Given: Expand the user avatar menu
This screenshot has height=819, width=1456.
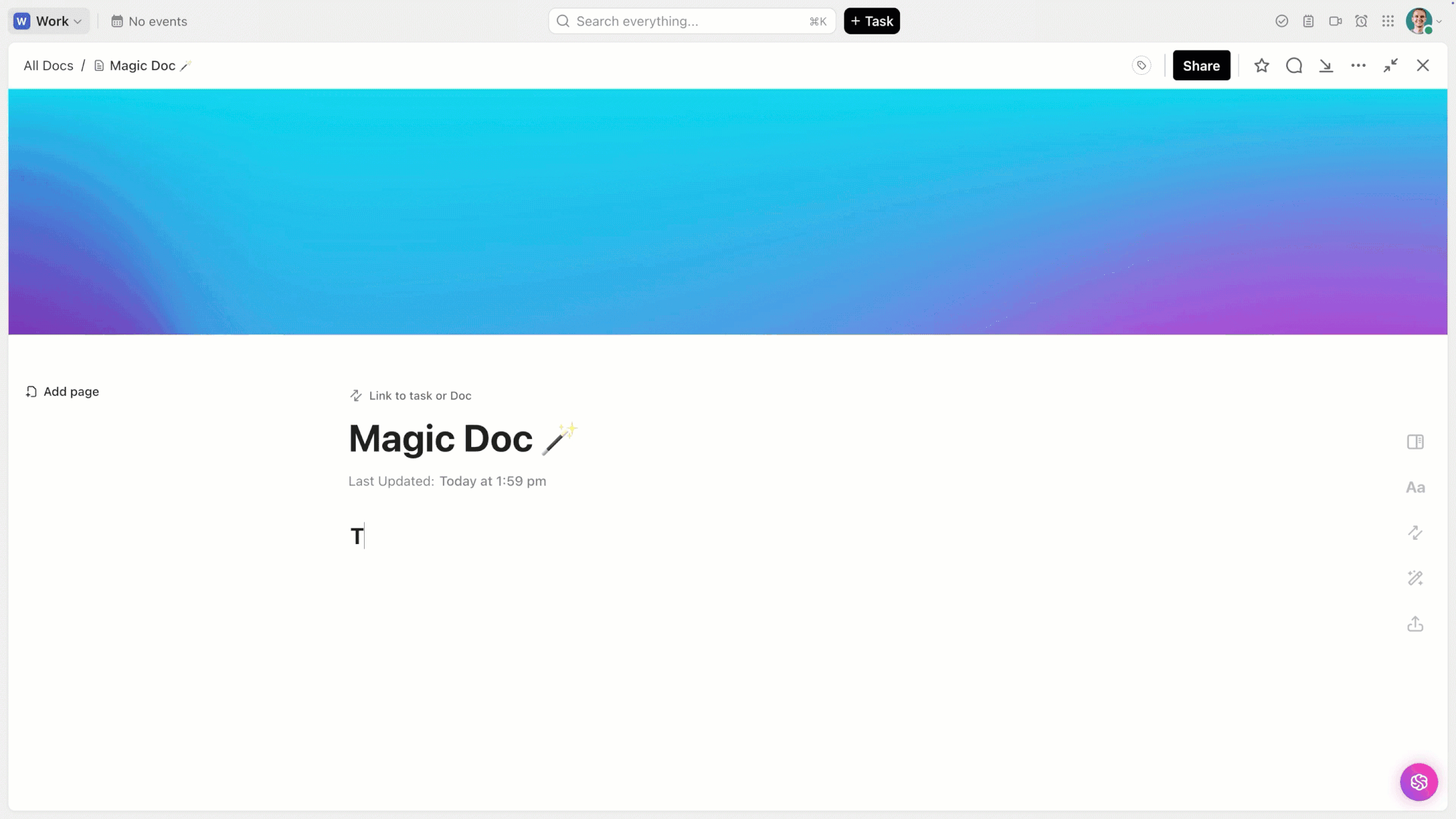Looking at the screenshot, I should point(1424,21).
